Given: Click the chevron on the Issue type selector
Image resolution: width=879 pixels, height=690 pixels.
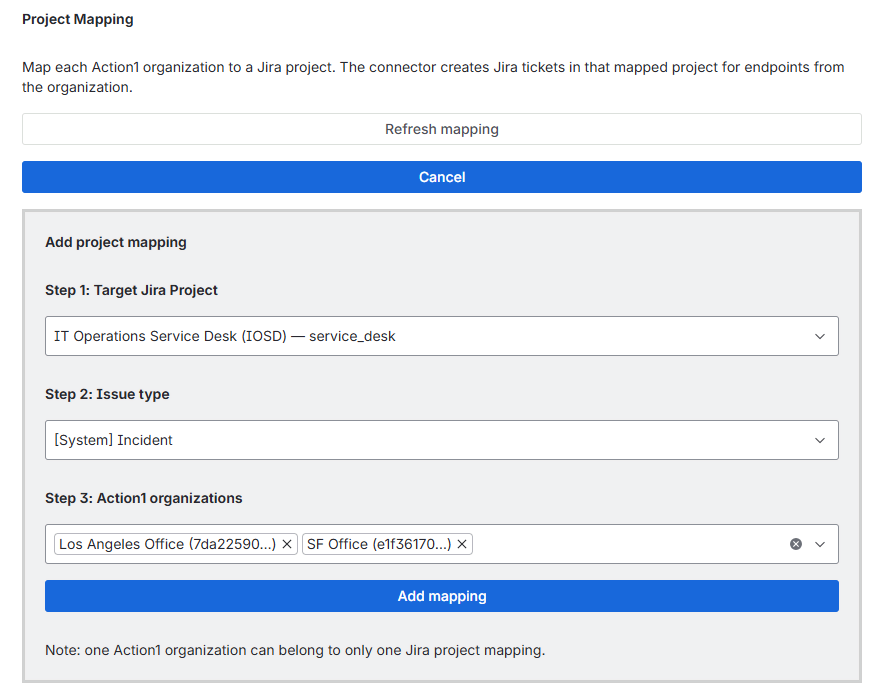Looking at the screenshot, I should coord(820,440).
